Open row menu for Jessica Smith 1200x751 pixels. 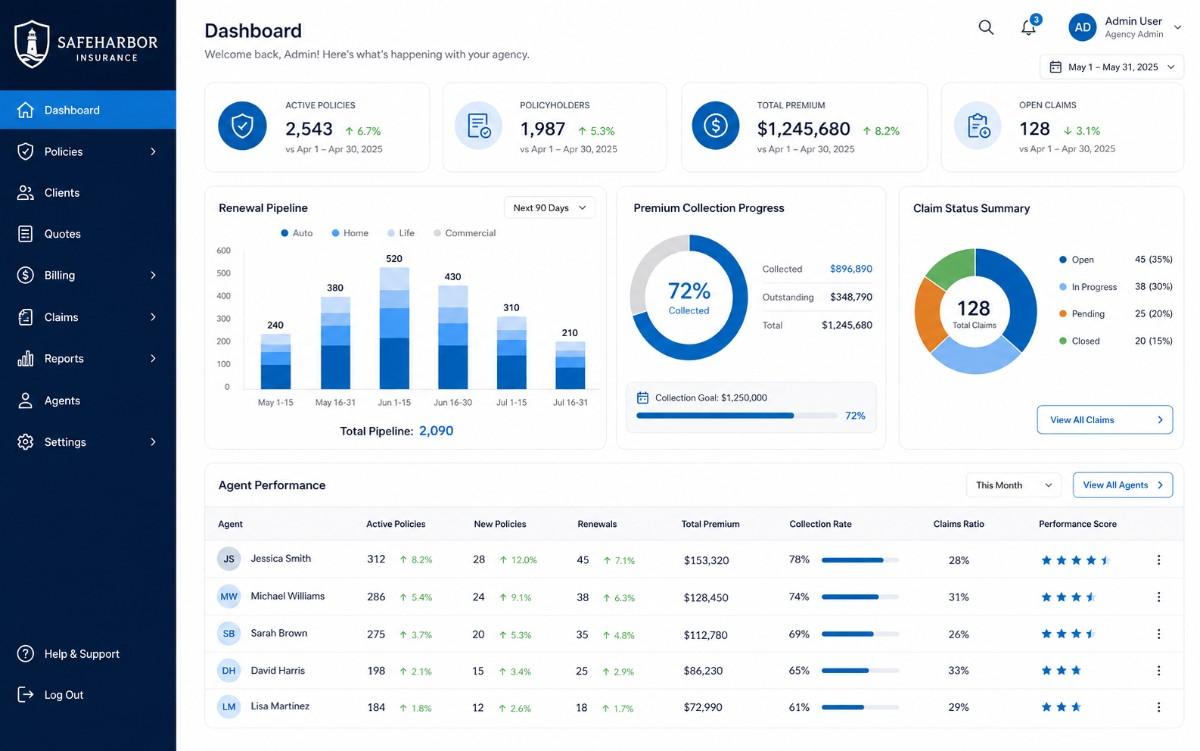tap(1159, 560)
